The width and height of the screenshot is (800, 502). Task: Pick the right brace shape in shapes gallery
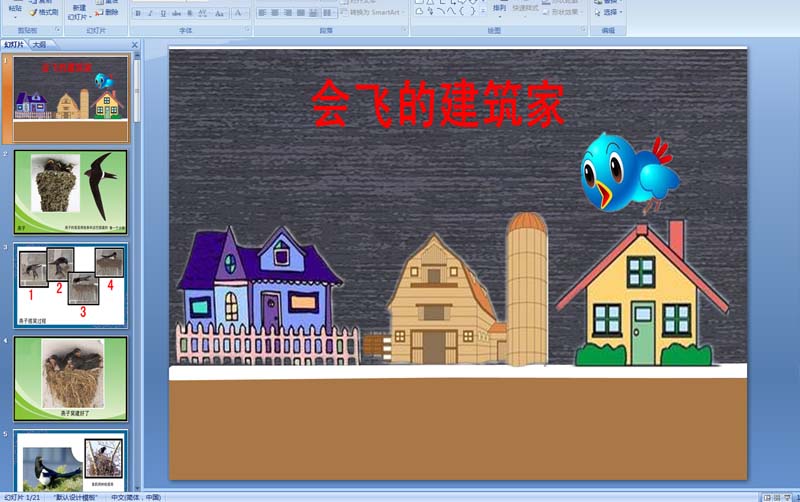pyautogui.click(x=472, y=11)
